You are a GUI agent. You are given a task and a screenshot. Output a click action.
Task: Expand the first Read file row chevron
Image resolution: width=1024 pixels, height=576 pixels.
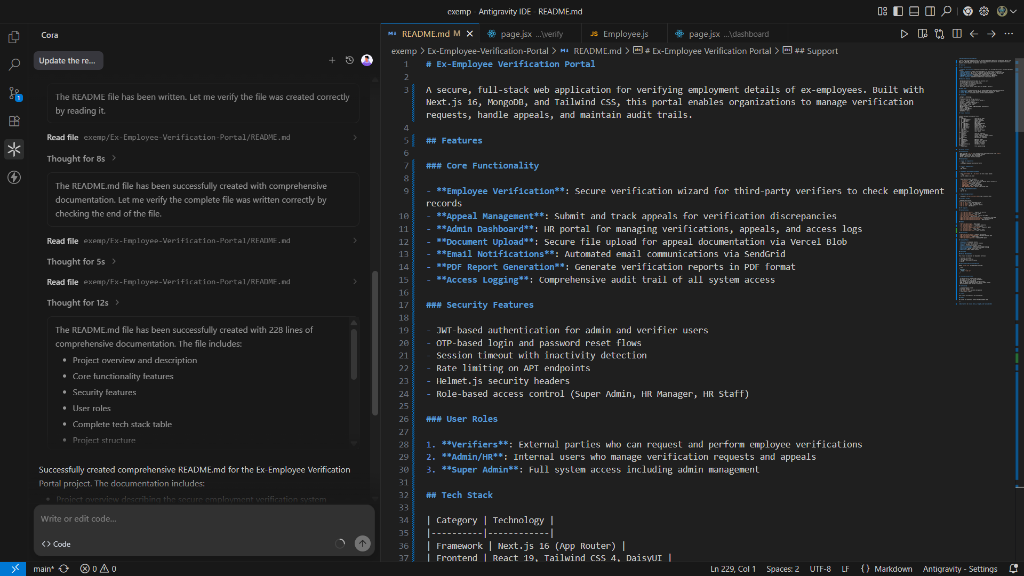click(355, 138)
